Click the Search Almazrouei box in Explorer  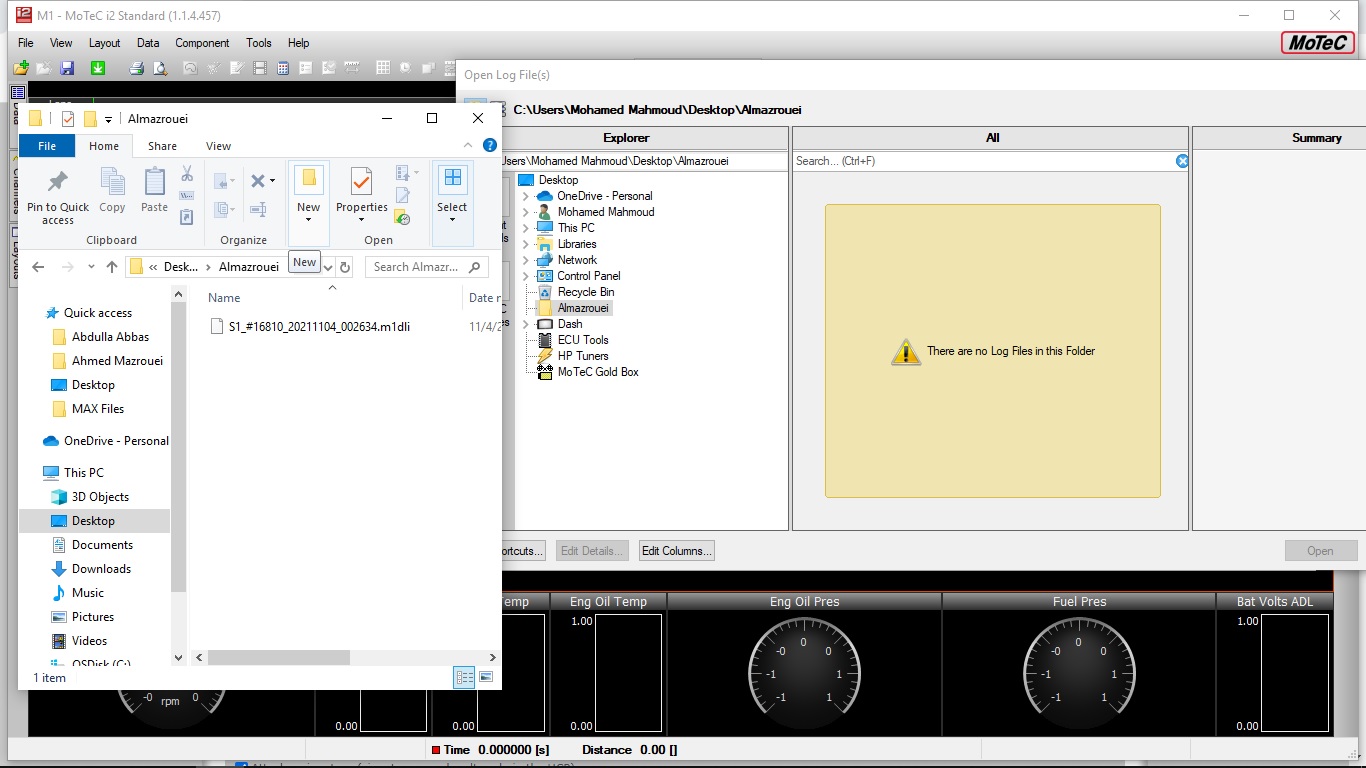(x=426, y=267)
